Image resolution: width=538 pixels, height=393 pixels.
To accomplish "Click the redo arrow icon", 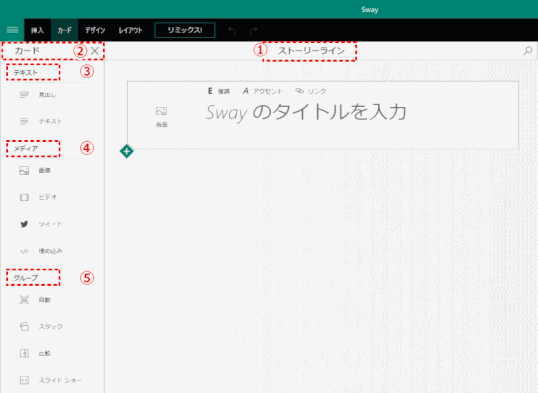I will click(253, 31).
